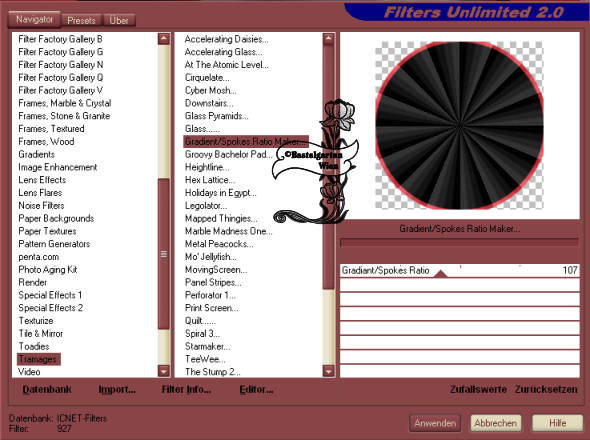Choose the Heightline... filter
Screen dimensions: 590x440
pos(207,167)
